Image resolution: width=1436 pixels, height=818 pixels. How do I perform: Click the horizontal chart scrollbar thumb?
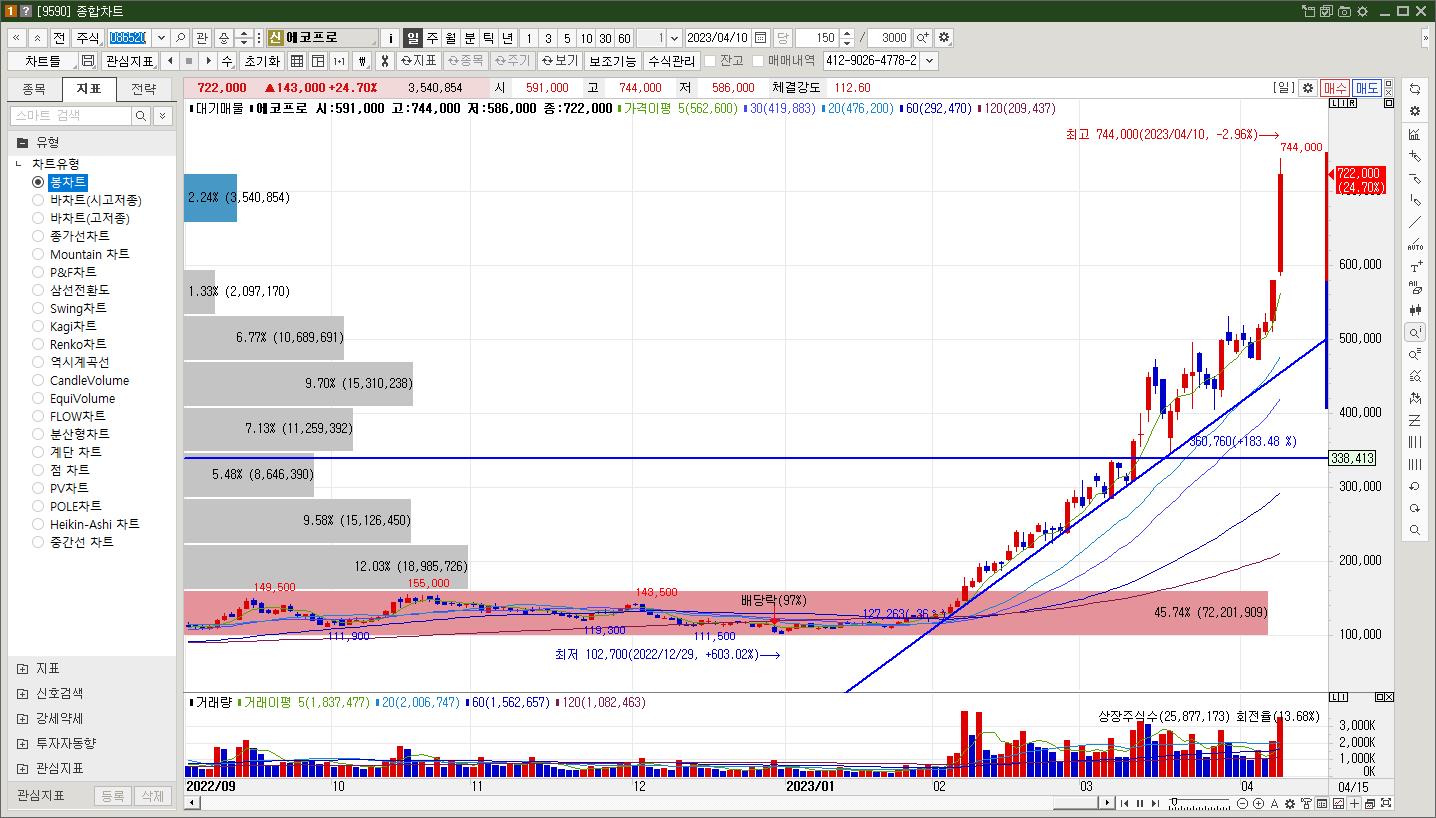click(x=1076, y=803)
